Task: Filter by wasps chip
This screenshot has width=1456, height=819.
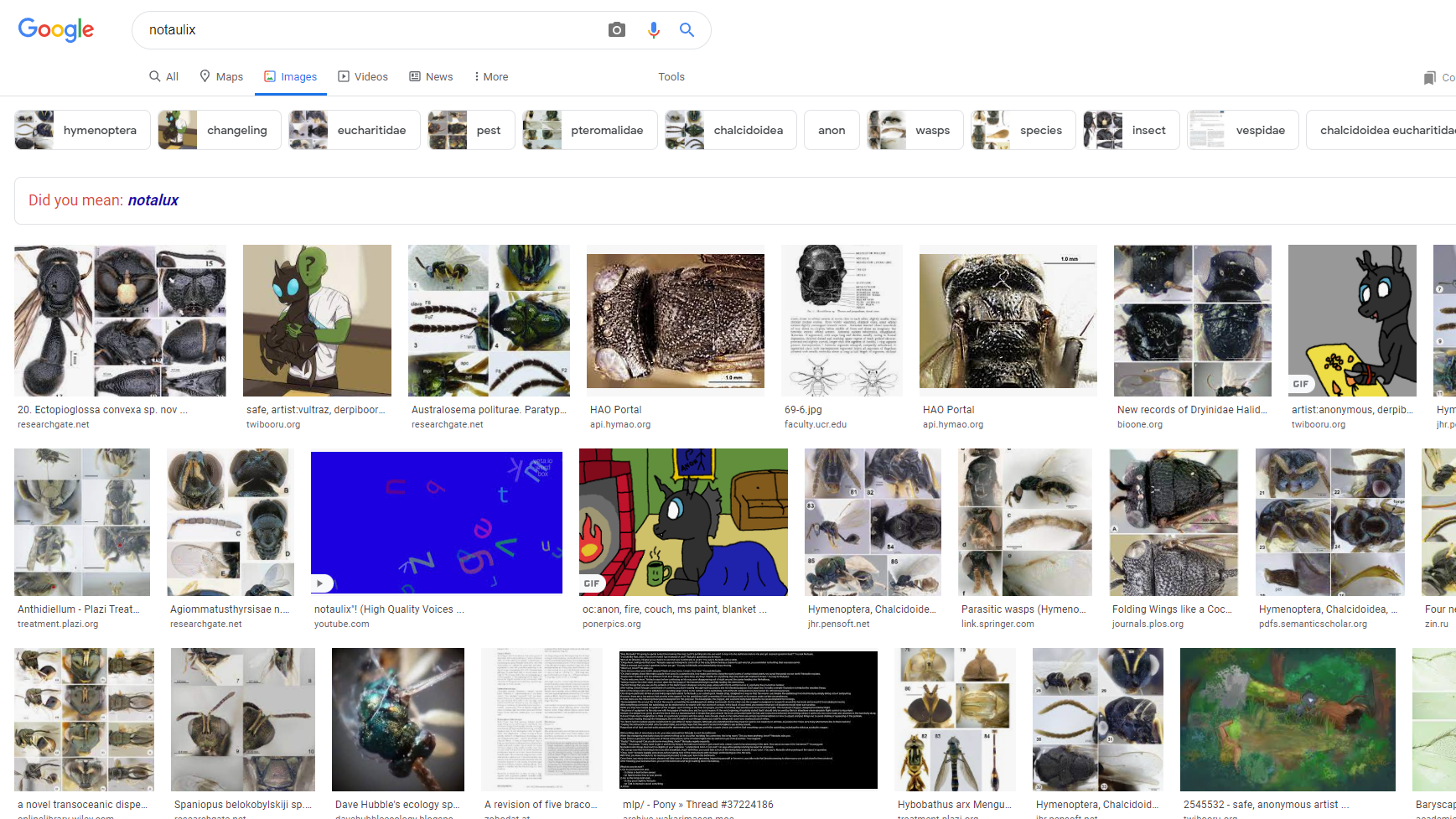Action: coord(915,130)
